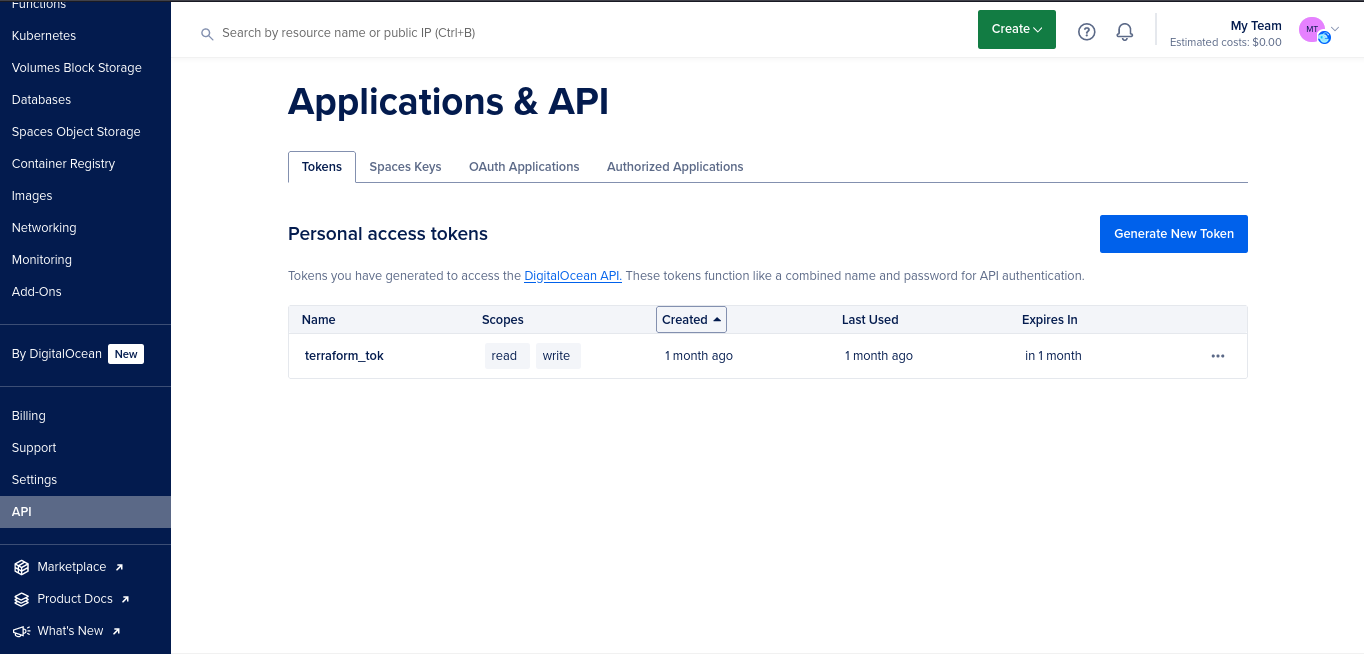The height and width of the screenshot is (654, 1364).
Task: Expand the account chevron beside avatar
Action: point(1335,30)
